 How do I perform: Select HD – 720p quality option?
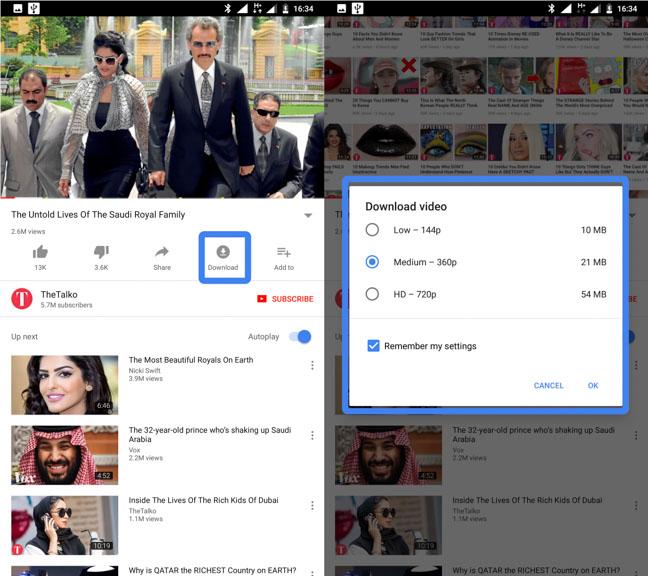[x=372, y=294]
